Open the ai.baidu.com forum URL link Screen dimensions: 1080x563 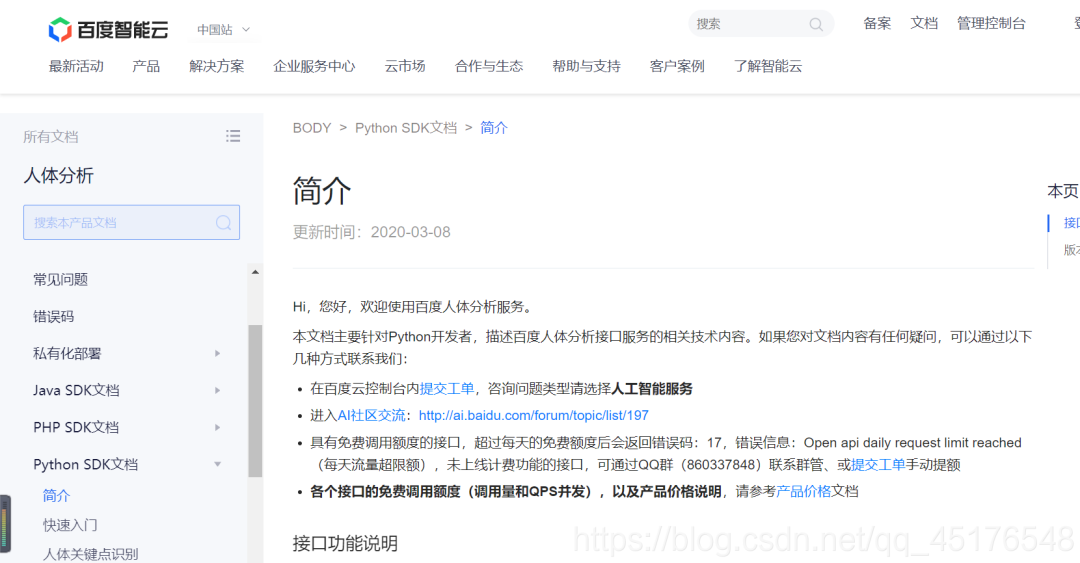coord(534,416)
